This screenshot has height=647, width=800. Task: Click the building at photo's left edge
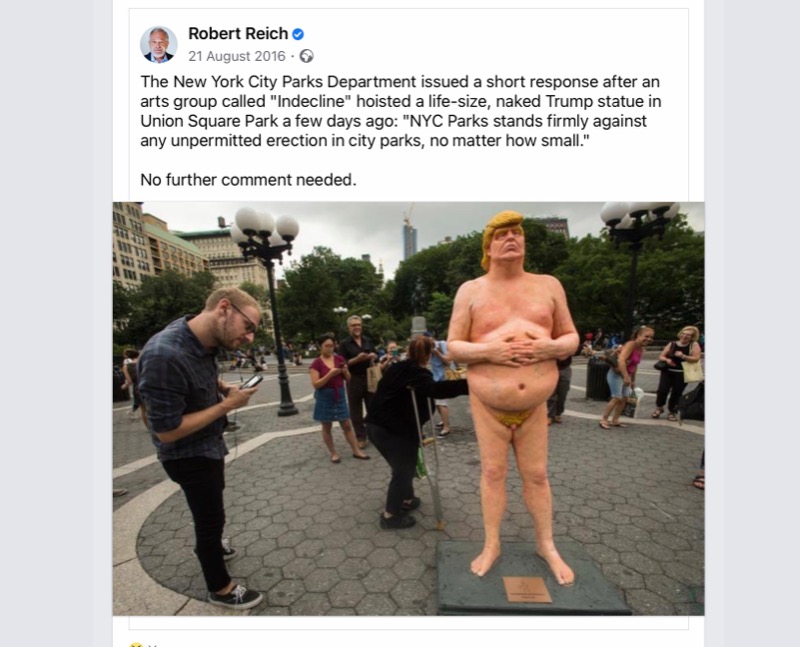point(128,246)
